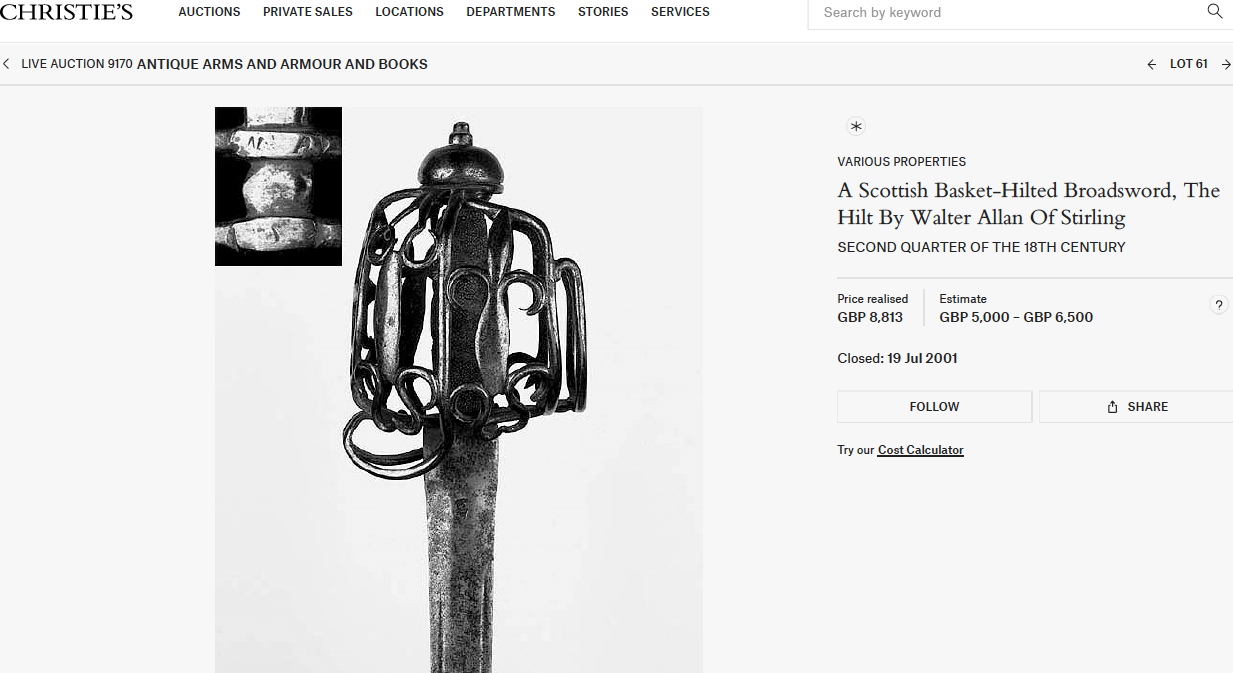The width and height of the screenshot is (1233, 673).
Task: Click the hilt mark inset thumbnail
Action: [278, 186]
